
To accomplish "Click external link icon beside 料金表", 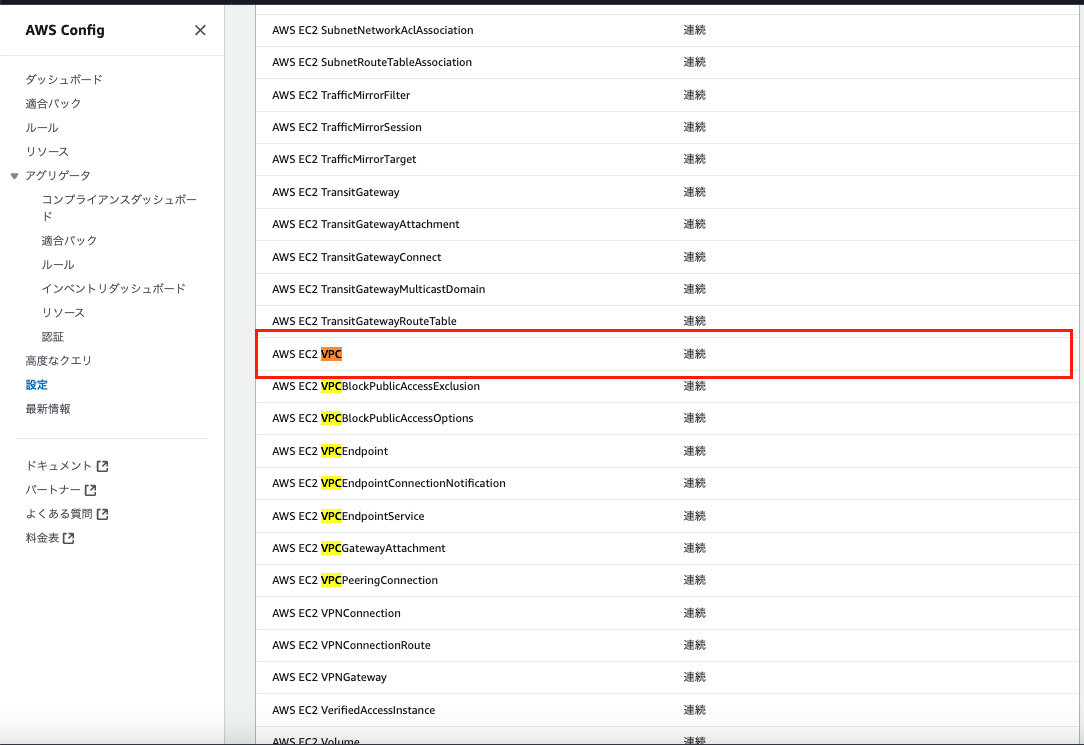I will coord(69,538).
